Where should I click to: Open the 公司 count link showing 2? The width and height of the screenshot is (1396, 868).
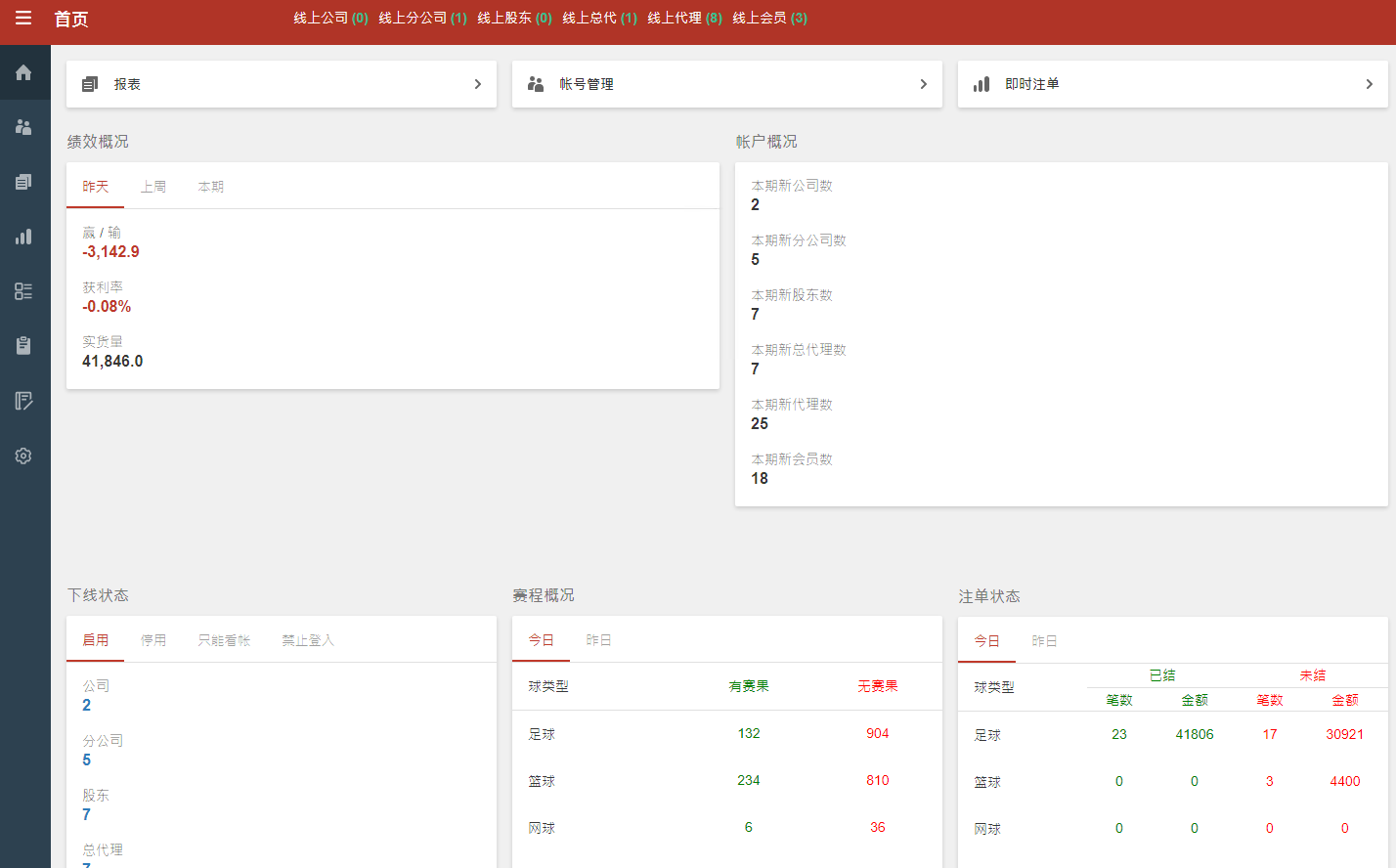86,705
